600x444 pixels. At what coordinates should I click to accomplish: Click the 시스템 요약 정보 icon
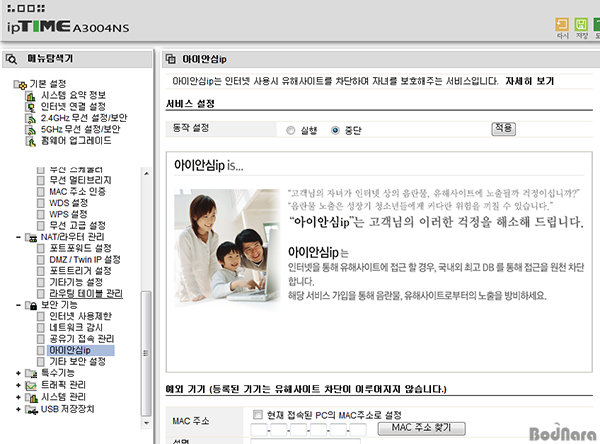click(30, 96)
